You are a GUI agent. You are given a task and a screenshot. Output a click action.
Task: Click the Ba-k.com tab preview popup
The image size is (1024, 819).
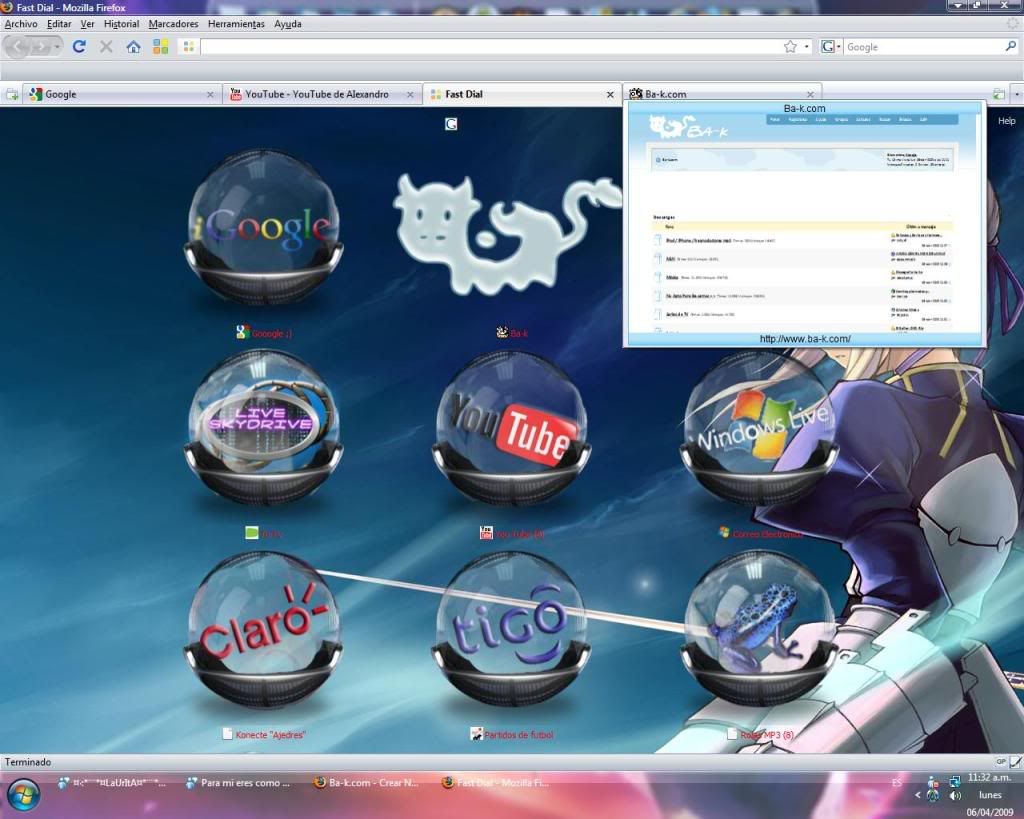tap(805, 224)
